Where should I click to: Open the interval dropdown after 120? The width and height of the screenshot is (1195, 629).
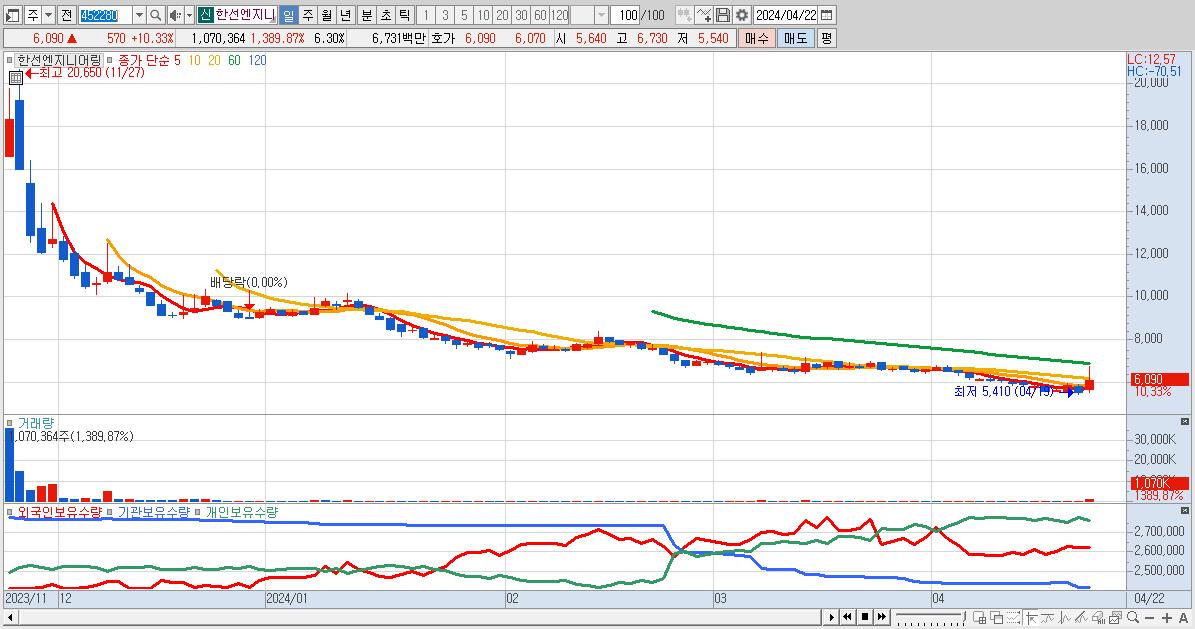tap(601, 14)
